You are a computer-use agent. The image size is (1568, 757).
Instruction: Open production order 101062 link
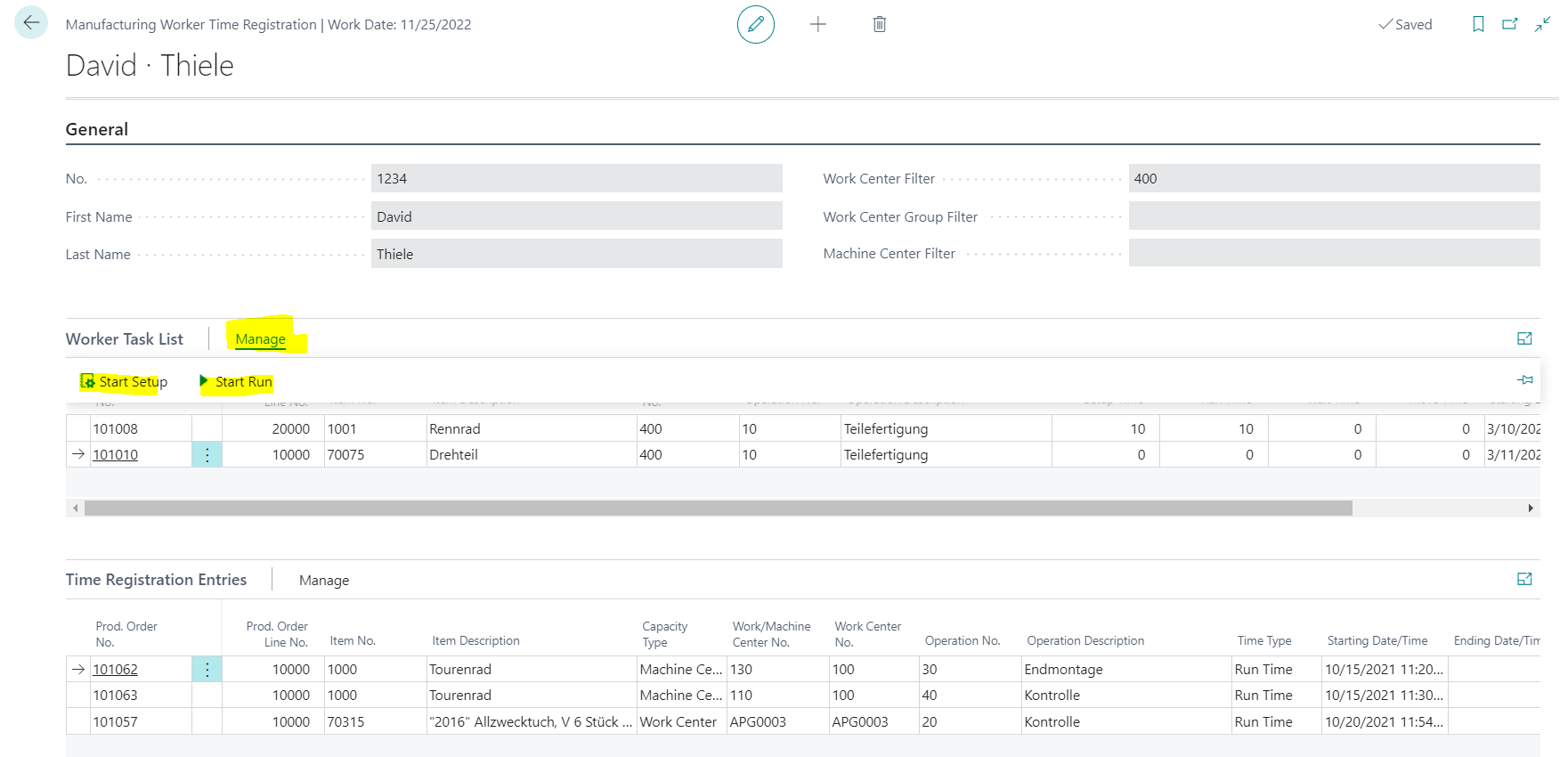click(116, 669)
